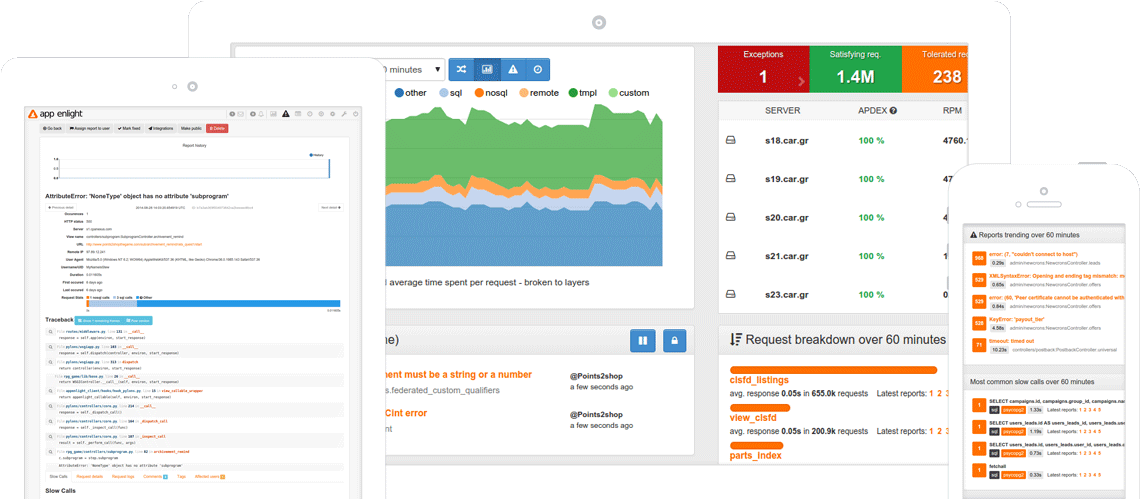Click the lock button beside pause
This screenshot has width=1140, height=499.
[674, 340]
